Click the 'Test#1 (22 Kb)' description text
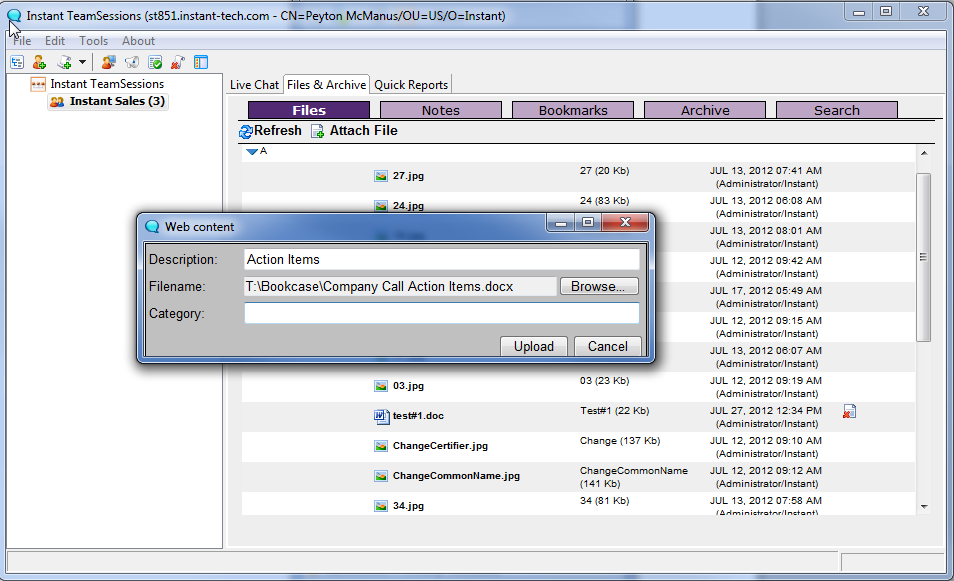This screenshot has height=581, width=954. 615,411
